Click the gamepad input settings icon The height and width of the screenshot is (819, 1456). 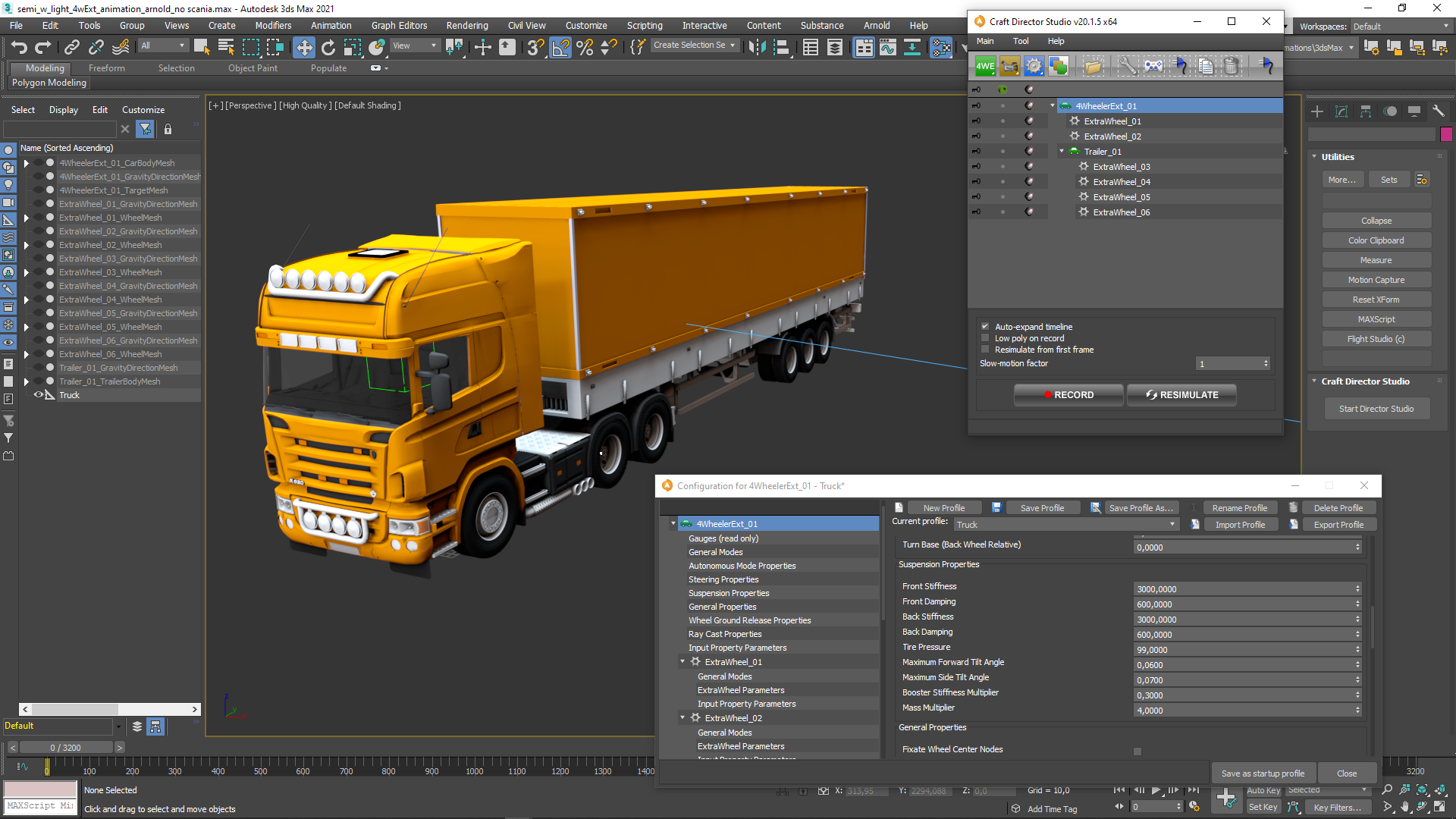(1153, 67)
